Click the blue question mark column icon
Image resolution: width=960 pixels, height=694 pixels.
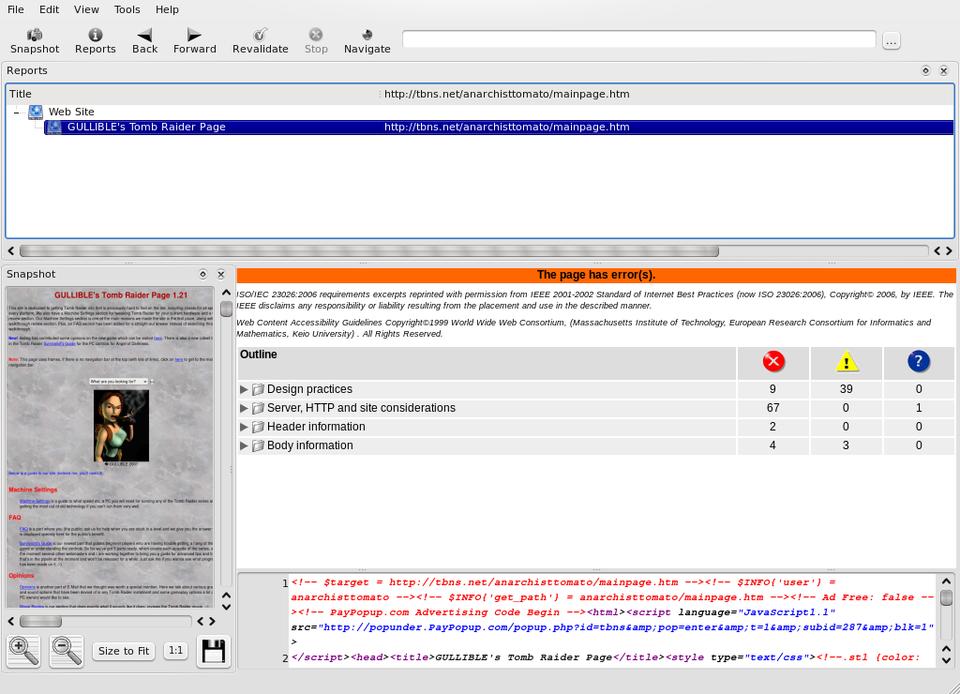(x=918, y=362)
